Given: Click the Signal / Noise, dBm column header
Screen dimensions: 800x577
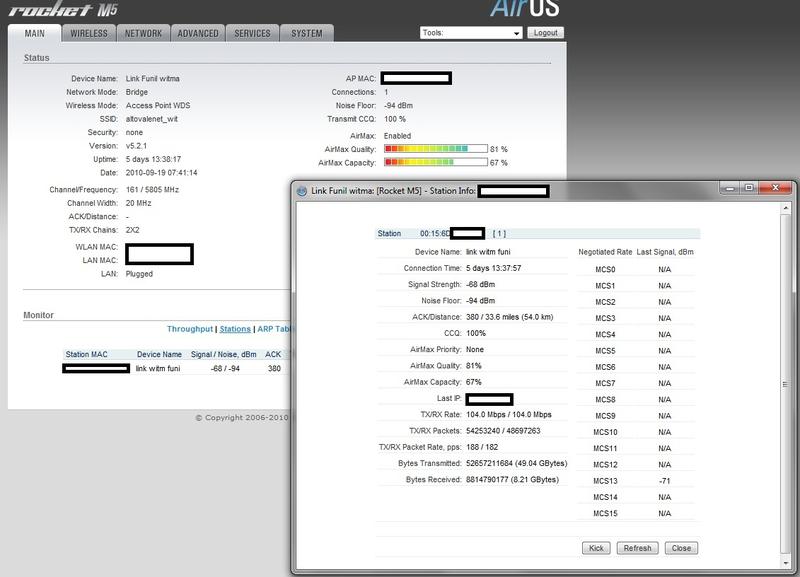Looking at the screenshot, I should pyautogui.click(x=223, y=354).
